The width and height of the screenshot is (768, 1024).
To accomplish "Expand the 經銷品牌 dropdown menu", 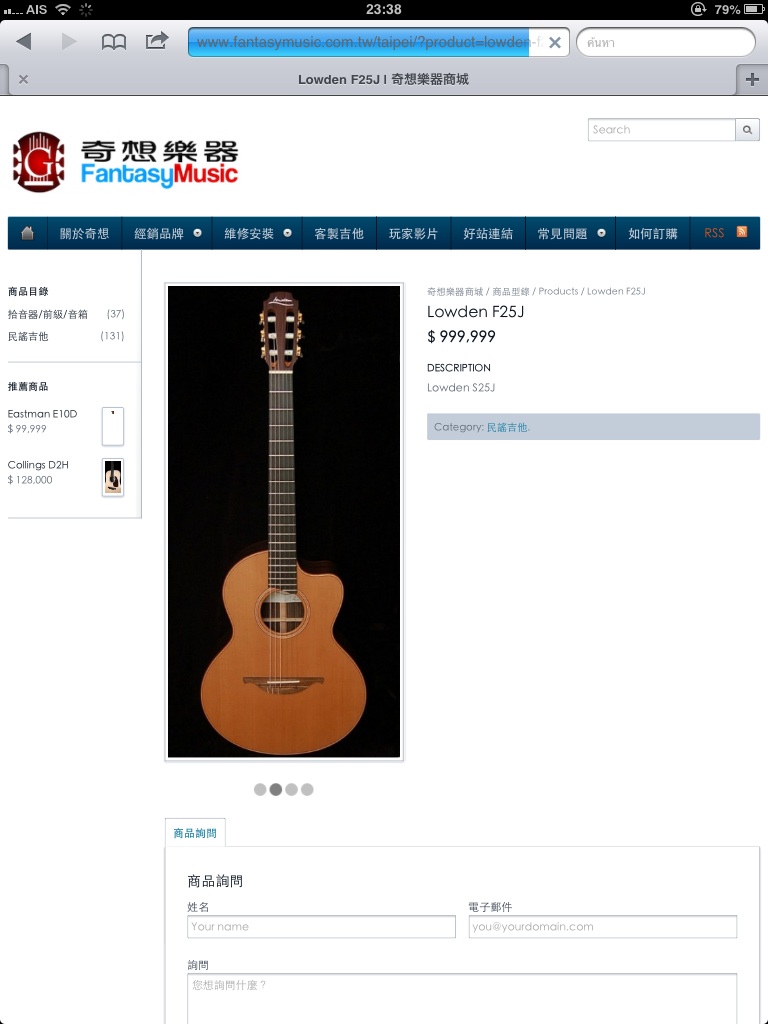I will tap(167, 233).
